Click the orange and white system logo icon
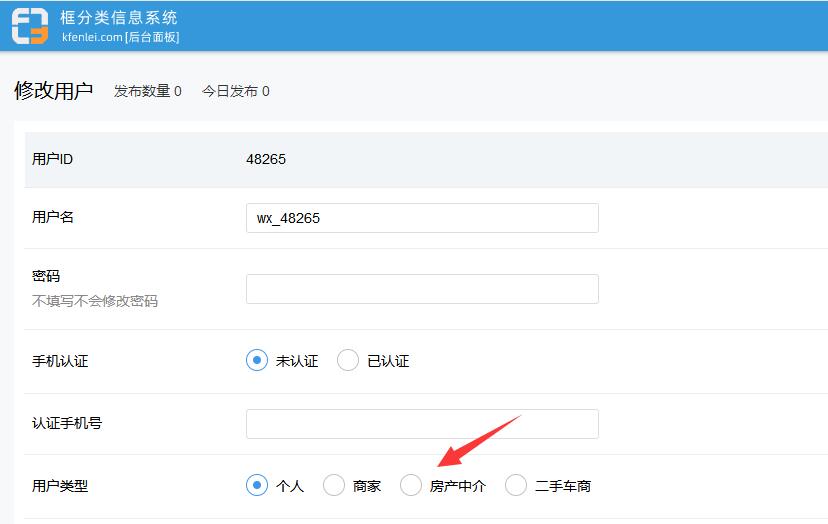The image size is (828, 524). click(x=30, y=26)
